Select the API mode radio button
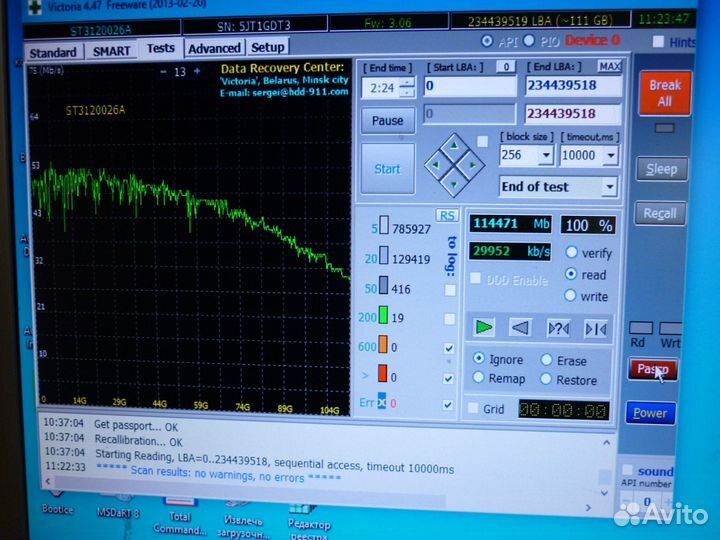The height and width of the screenshot is (540, 720). tap(487, 41)
